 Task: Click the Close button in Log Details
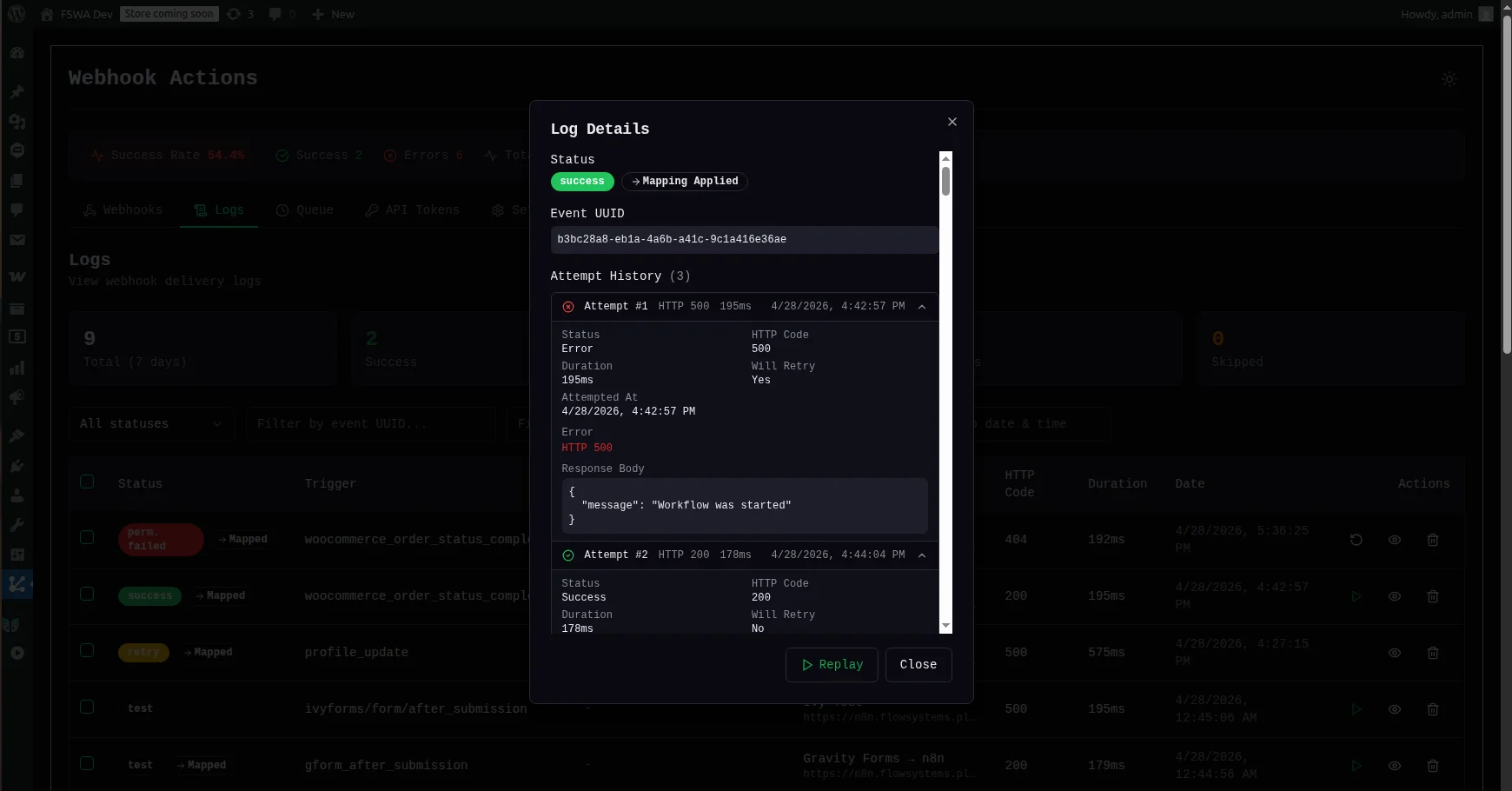point(918,665)
